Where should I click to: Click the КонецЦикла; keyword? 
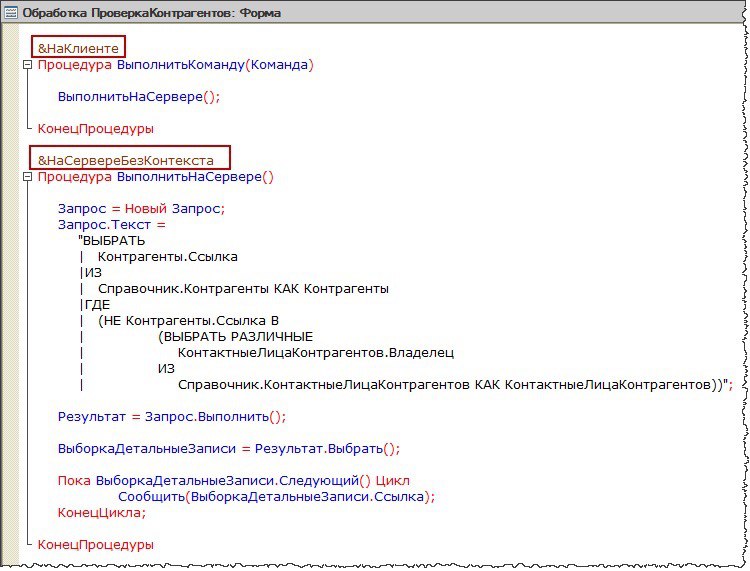[x=101, y=513]
